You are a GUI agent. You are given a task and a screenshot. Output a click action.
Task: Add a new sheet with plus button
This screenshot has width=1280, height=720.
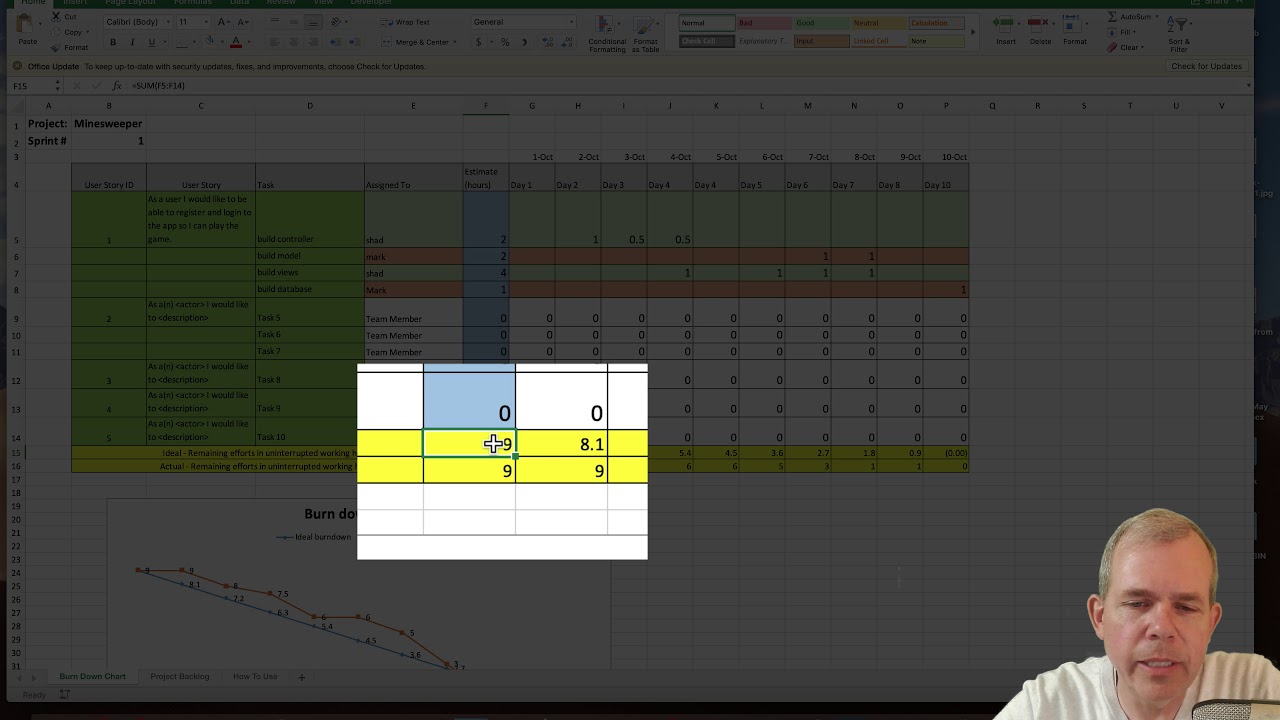click(x=301, y=677)
